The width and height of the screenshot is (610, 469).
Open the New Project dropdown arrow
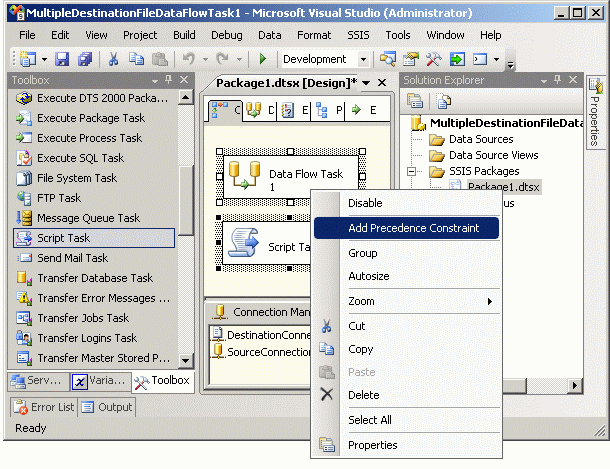click(x=44, y=60)
